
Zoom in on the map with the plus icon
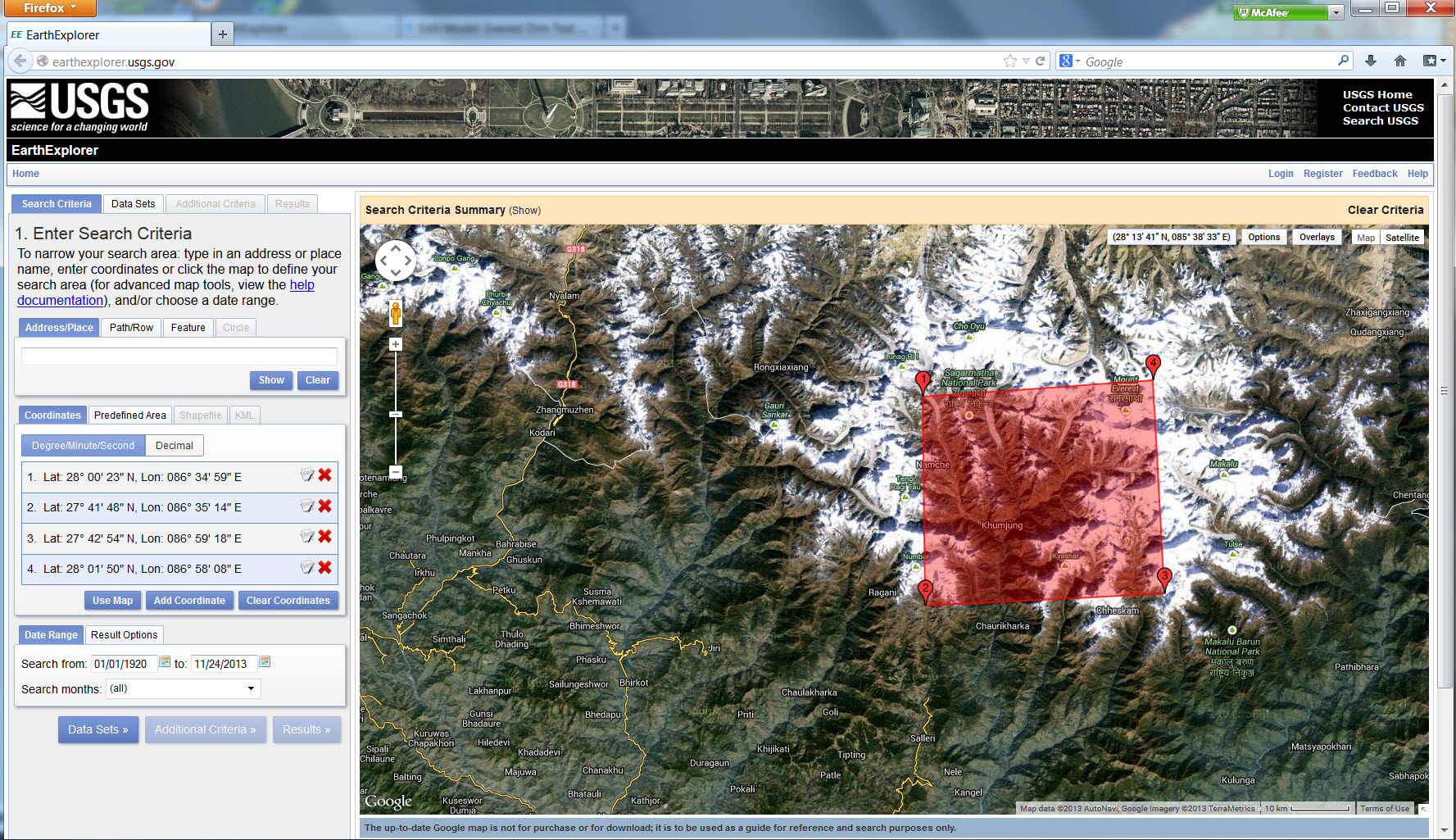pyautogui.click(x=396, y=344)
